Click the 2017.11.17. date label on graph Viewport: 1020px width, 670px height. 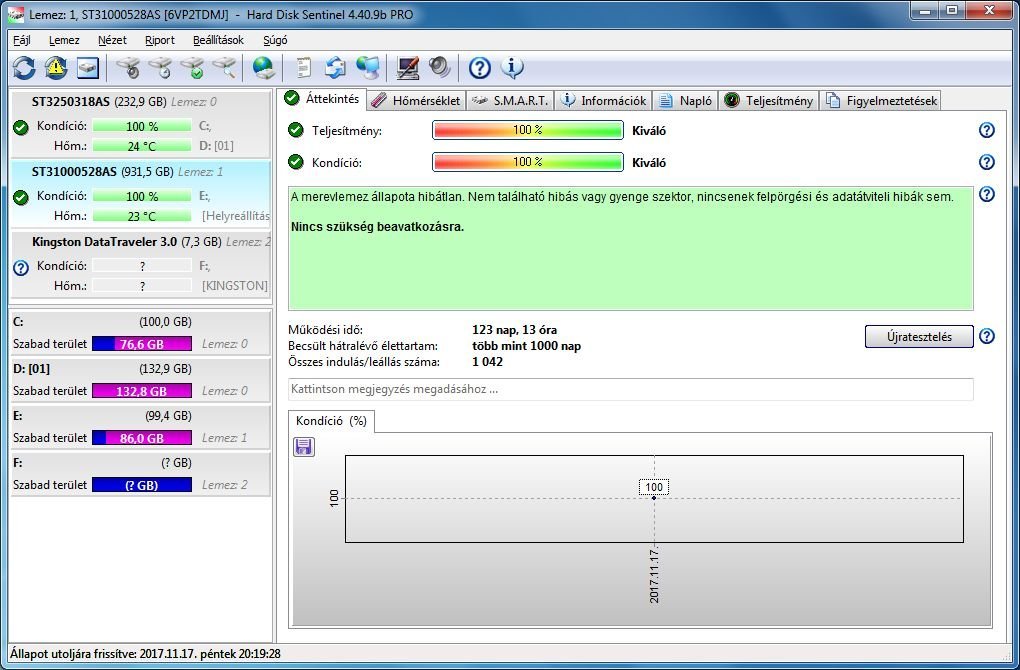[x=654, y=575]
